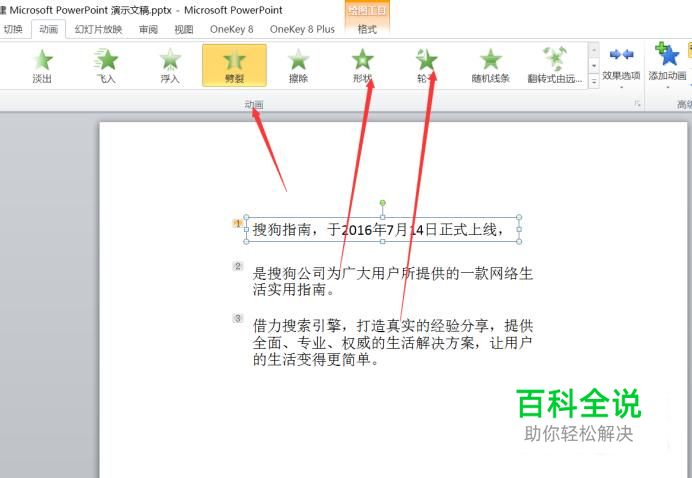Select animation order marker 3

tap(237, 318)
